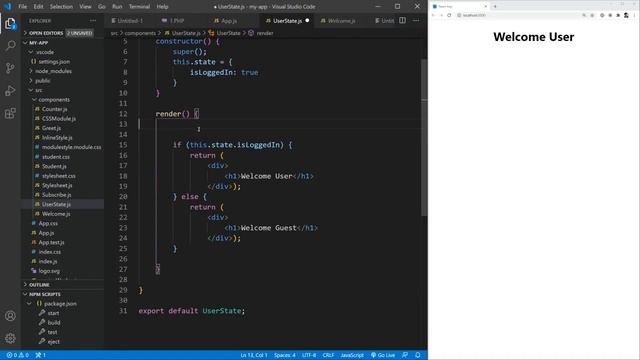640x360 pixels.
Task: Open the Run menu
Action: [117, 7]
